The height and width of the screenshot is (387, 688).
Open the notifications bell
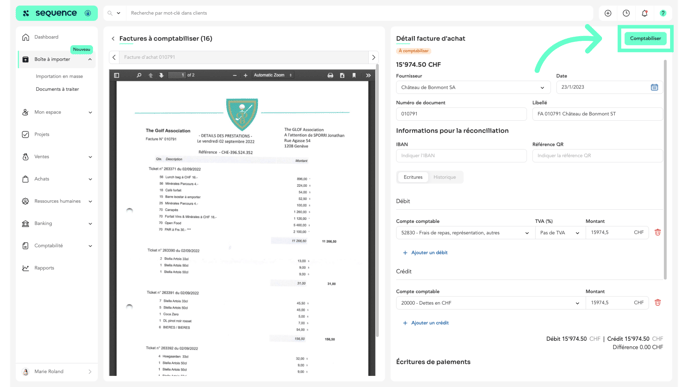[x=645, y=13]
